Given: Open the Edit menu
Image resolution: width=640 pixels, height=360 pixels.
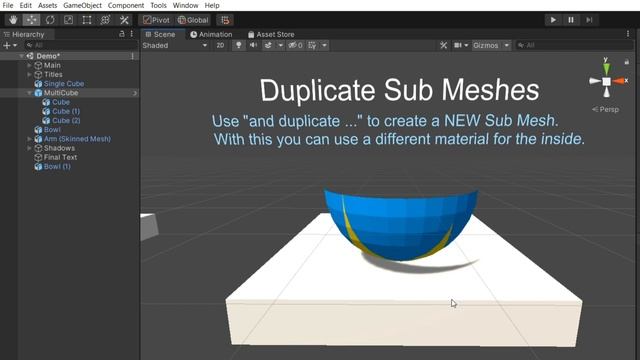Looking at the screenshot, I should [x=25, y=5].
